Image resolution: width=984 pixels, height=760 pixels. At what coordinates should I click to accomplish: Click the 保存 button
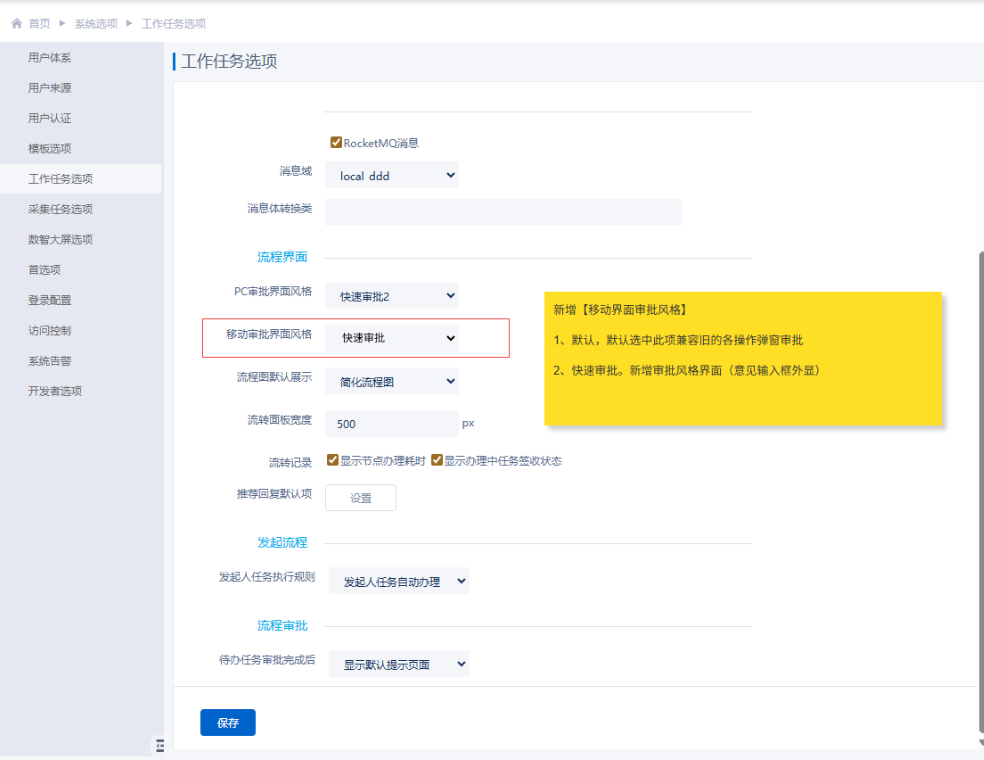point(228,722)
